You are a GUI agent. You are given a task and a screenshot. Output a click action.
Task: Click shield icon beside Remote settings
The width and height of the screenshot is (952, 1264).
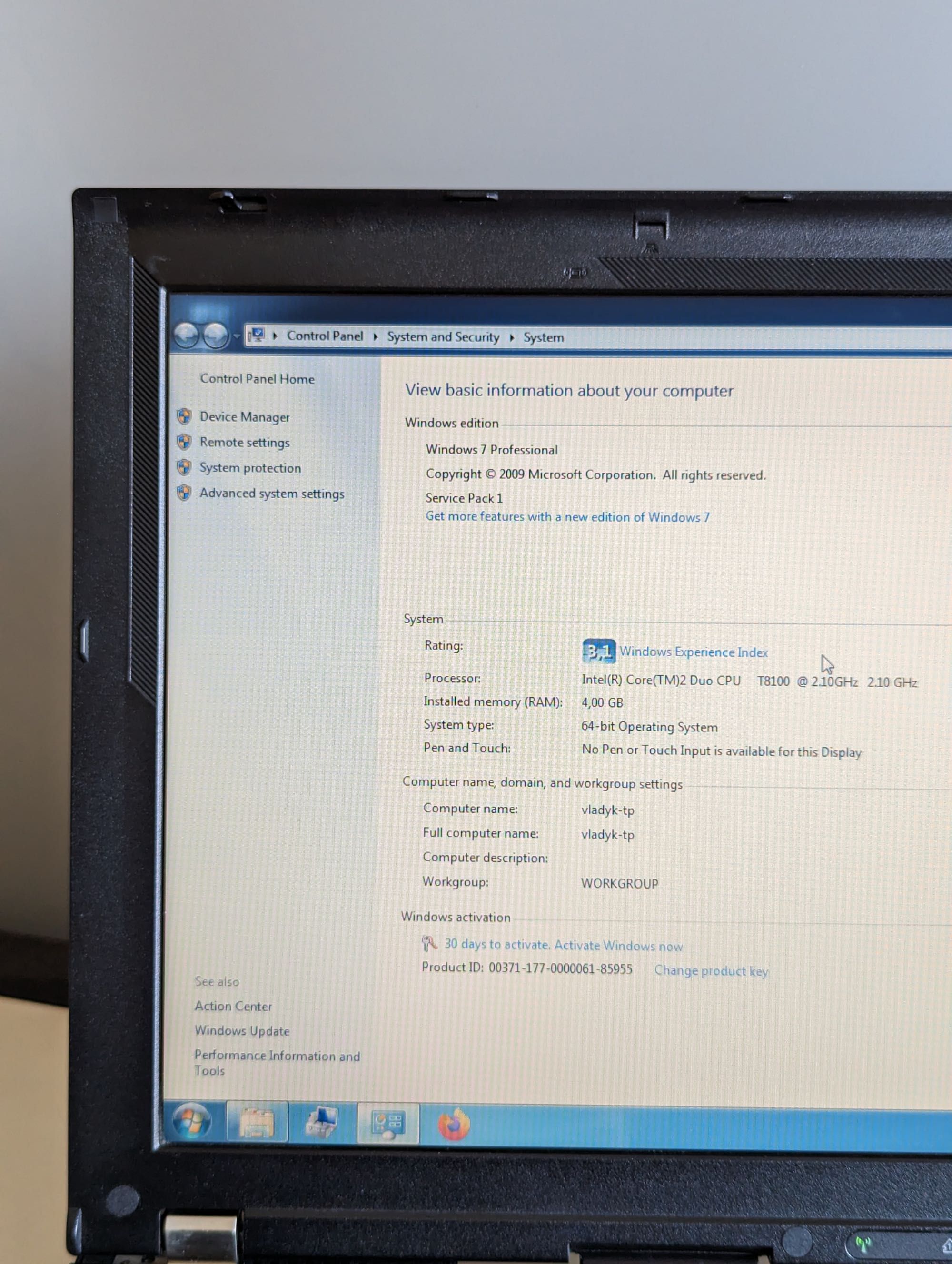pos(184,442)
